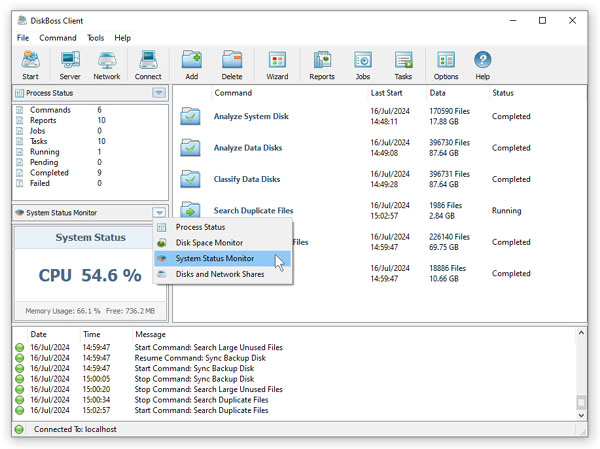
Task: Sort by the Status column header
Action: 503,93
